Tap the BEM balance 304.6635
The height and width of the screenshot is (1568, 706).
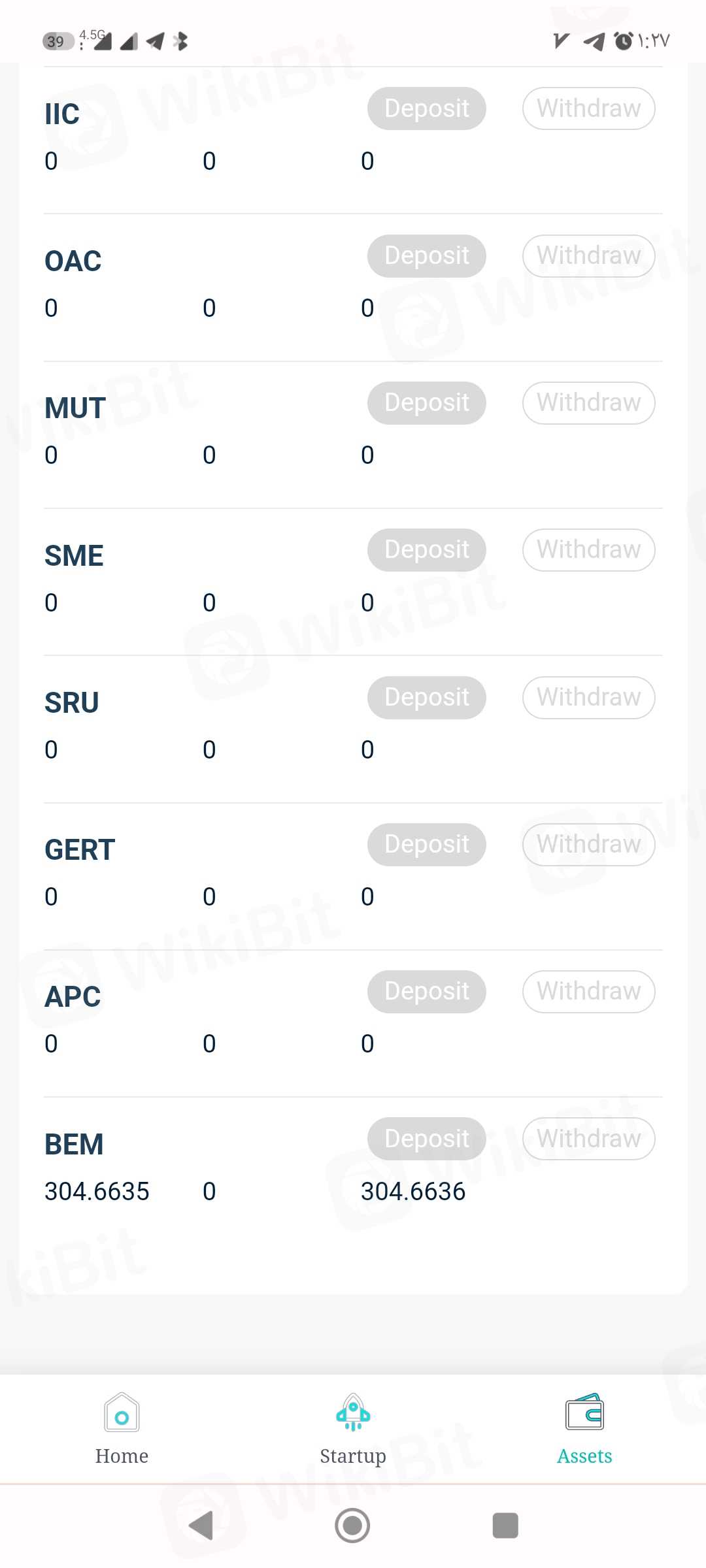tap(97, 1192)
